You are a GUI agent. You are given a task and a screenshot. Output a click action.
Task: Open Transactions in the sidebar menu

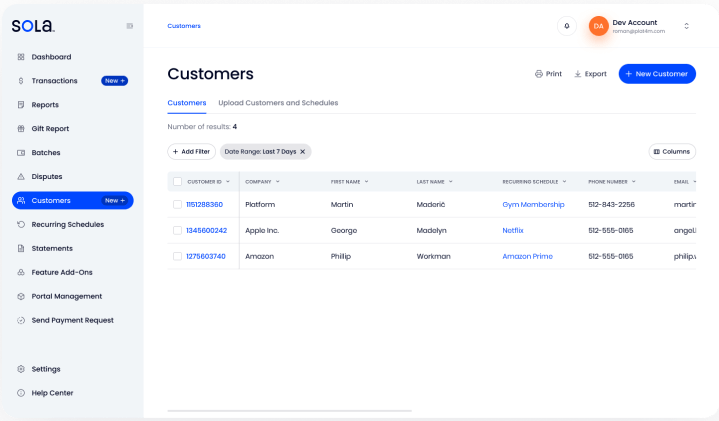(x=54, y=81)
